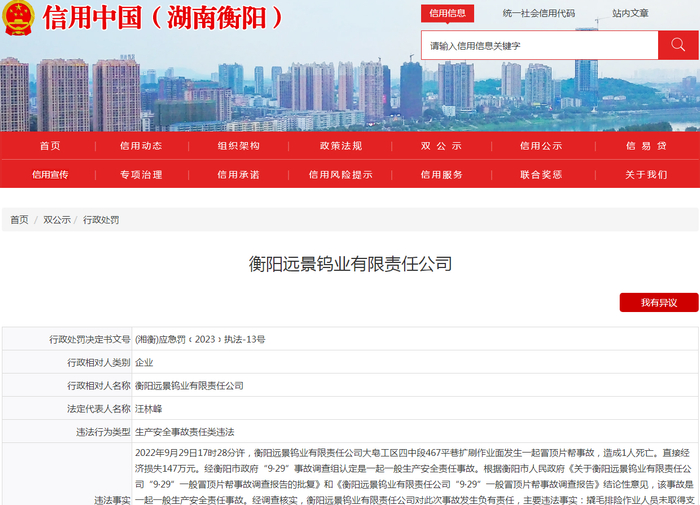
Task: Open the 信用动态 navigation item
Action: click(x=141, y=146)
